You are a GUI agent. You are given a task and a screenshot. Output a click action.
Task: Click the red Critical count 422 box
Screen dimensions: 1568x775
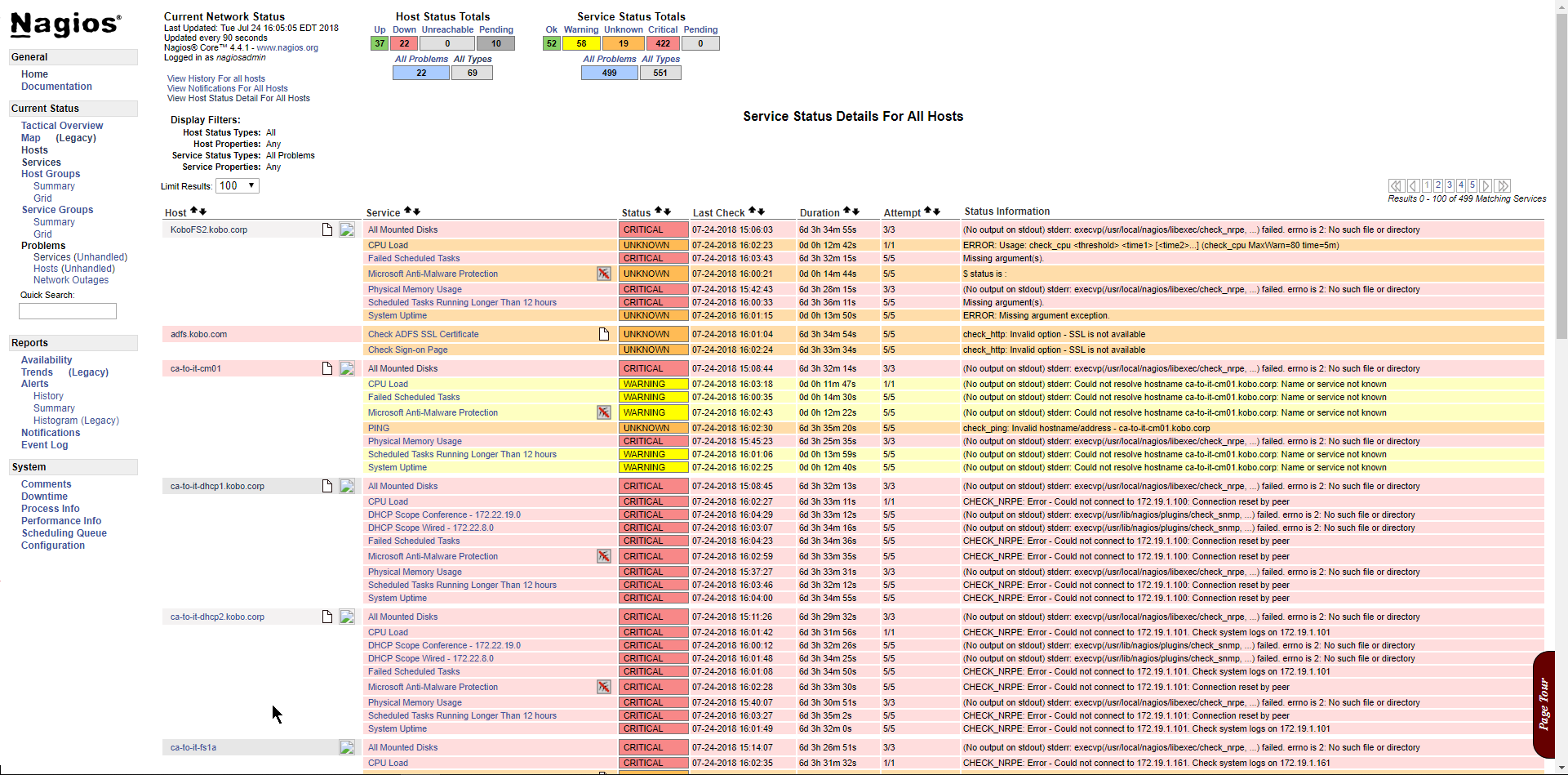(663, 44)
